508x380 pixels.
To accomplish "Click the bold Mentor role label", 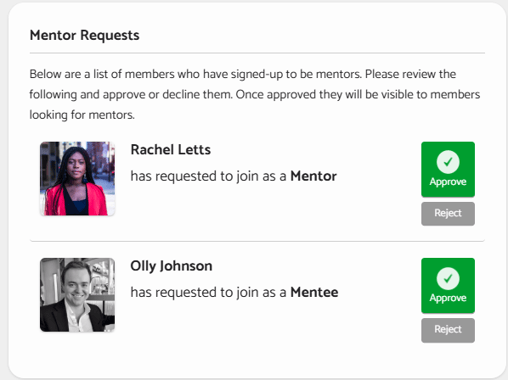I will (313, 176).
